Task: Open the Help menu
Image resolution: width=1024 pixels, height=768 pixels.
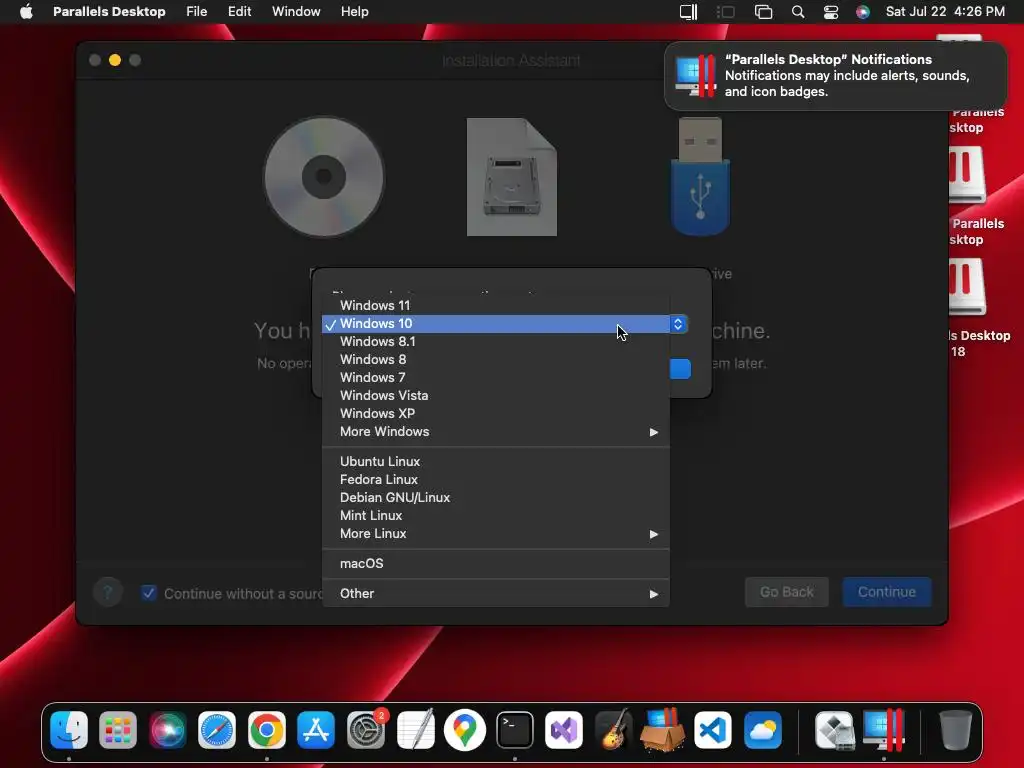Action: pos(355,11)
